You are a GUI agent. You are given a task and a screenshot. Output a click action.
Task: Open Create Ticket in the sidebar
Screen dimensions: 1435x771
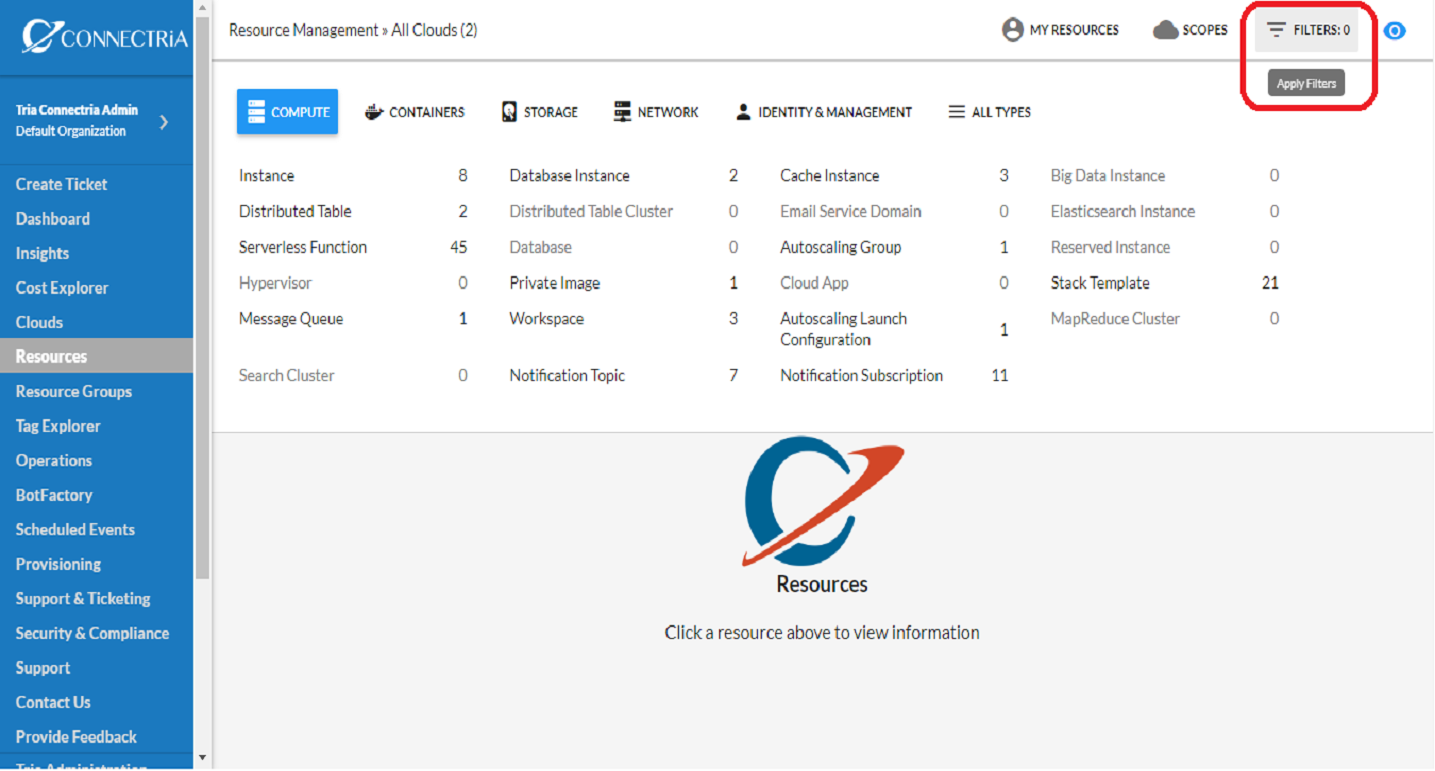62,184
